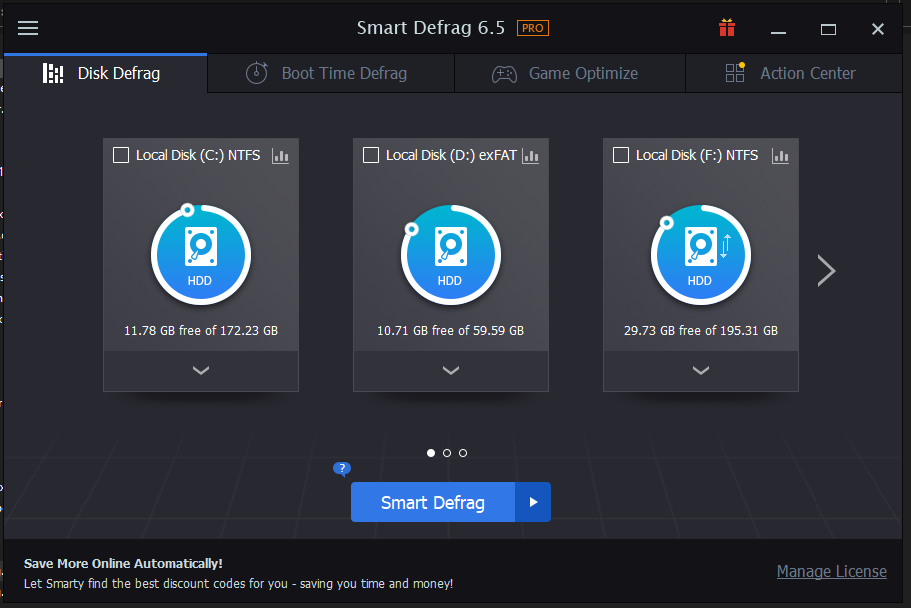Show next disks with the right arrow
The width and height of the screenshot is (911, 608).
click(x=826, y=270)
